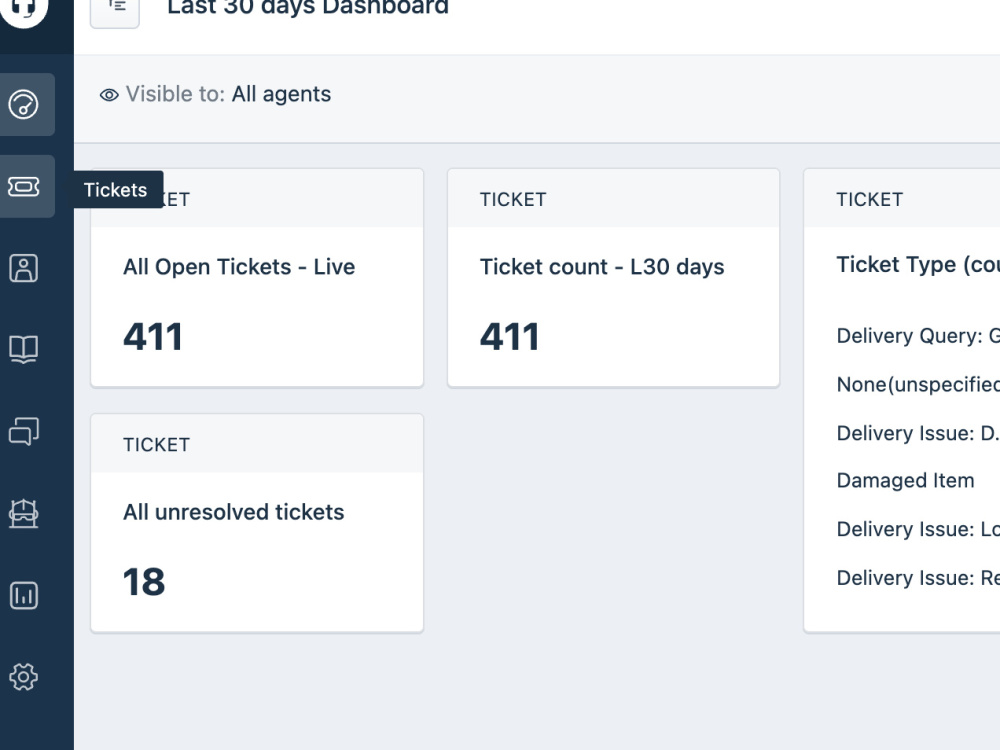Open the Contacts person icon in sidebar
Screen dimensions: 1000x750
pyautogui.click(x=24, y=268)
